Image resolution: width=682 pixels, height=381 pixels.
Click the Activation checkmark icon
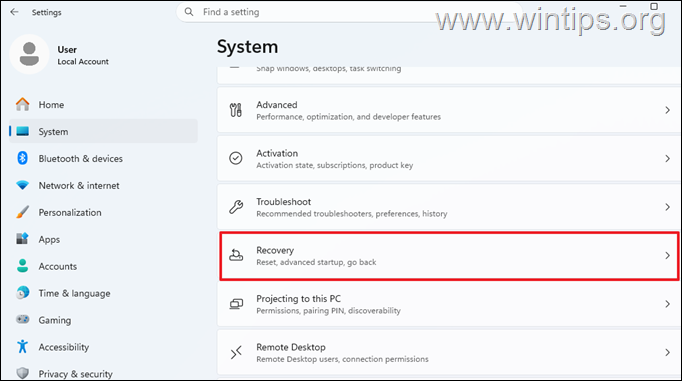pos(236,158)
